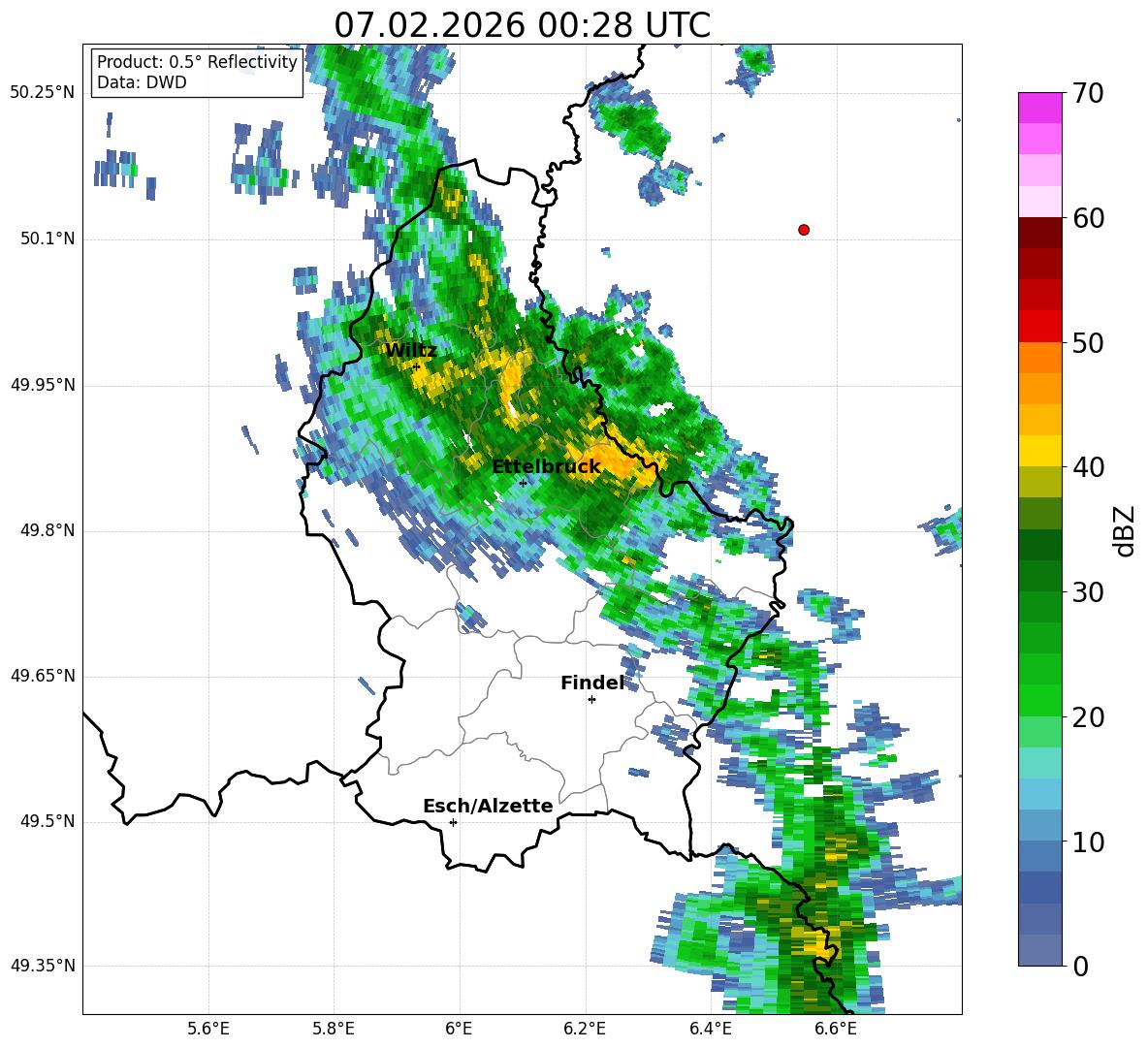Click the Data: DWD text
1148x1048 pixels.
[142, 82]
